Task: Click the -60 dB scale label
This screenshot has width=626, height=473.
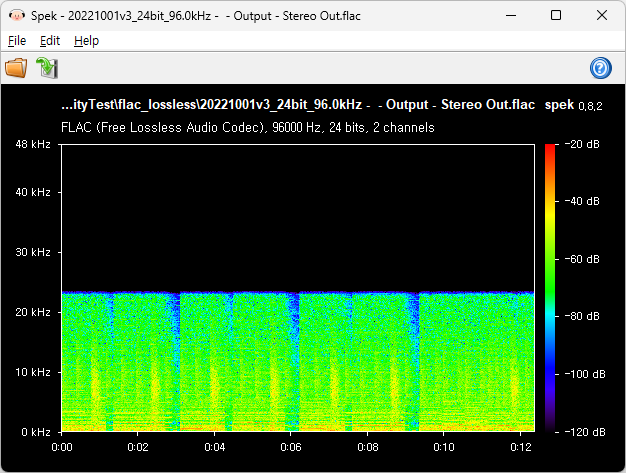Action: 582,259
